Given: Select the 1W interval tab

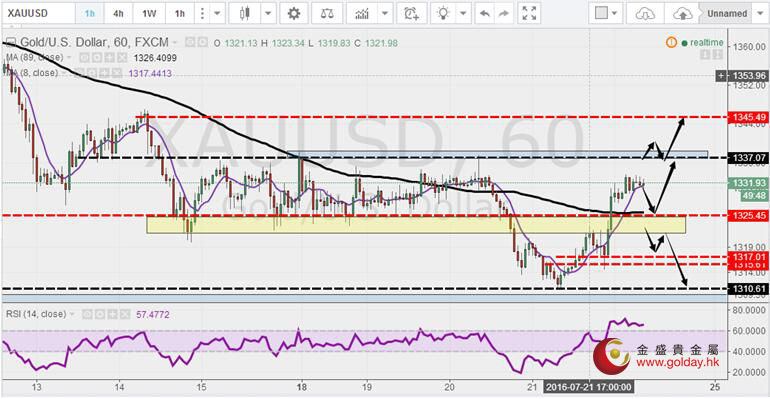Looking at the screenshot, I should pyautogui.click(x=149, y=13).
